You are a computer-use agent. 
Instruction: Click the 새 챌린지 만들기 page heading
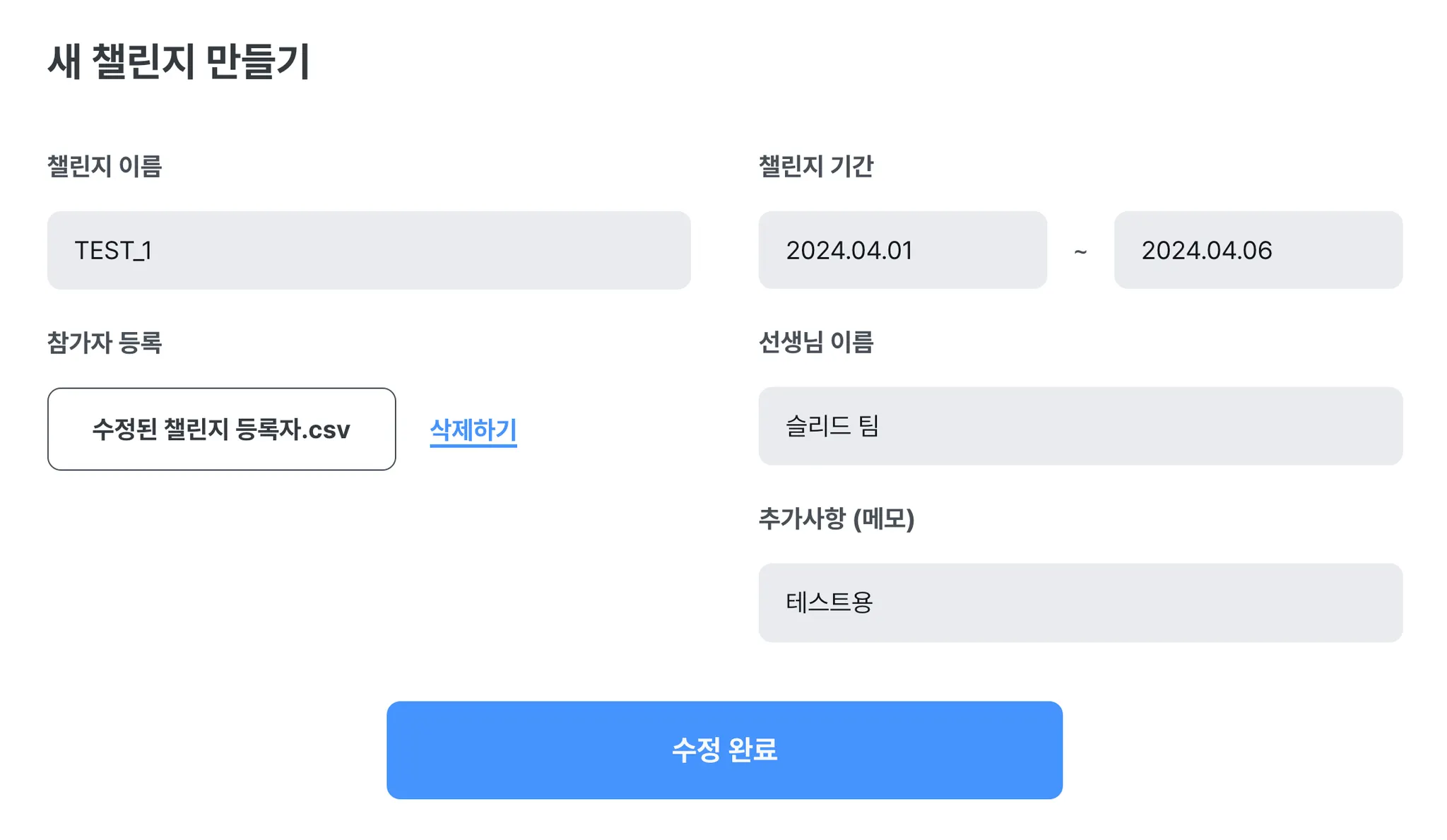(x=179, y=61)
